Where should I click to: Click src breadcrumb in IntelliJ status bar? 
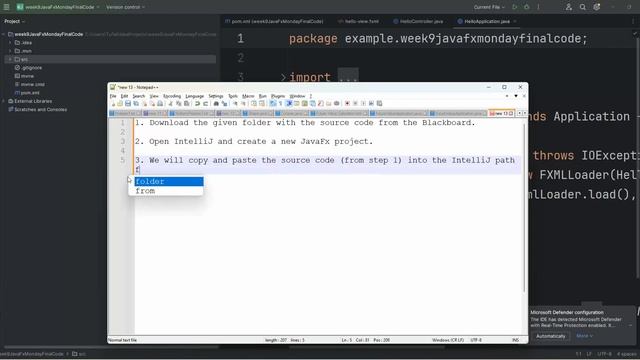pyautogui.click(x=79, y=354)
